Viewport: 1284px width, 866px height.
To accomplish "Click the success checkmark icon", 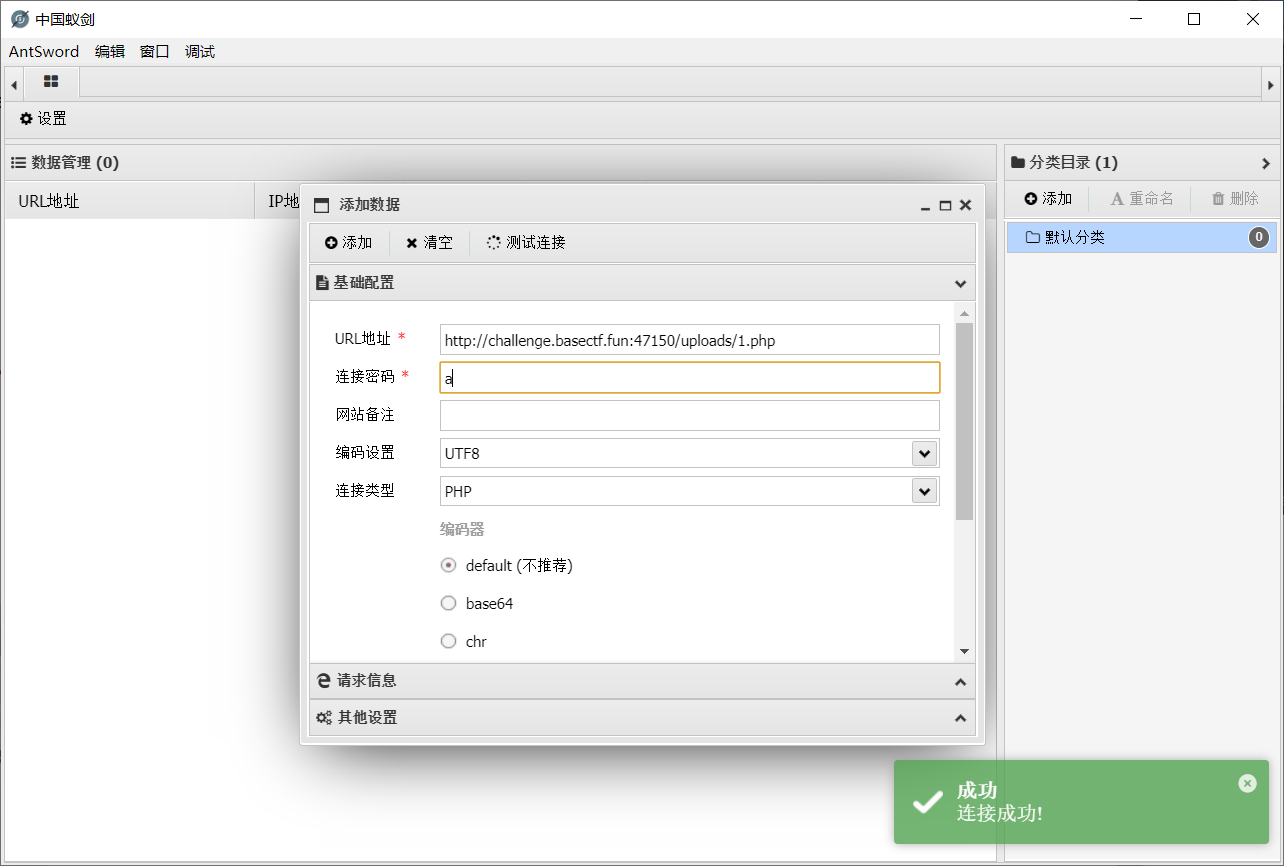I will [x=928, y=802].
